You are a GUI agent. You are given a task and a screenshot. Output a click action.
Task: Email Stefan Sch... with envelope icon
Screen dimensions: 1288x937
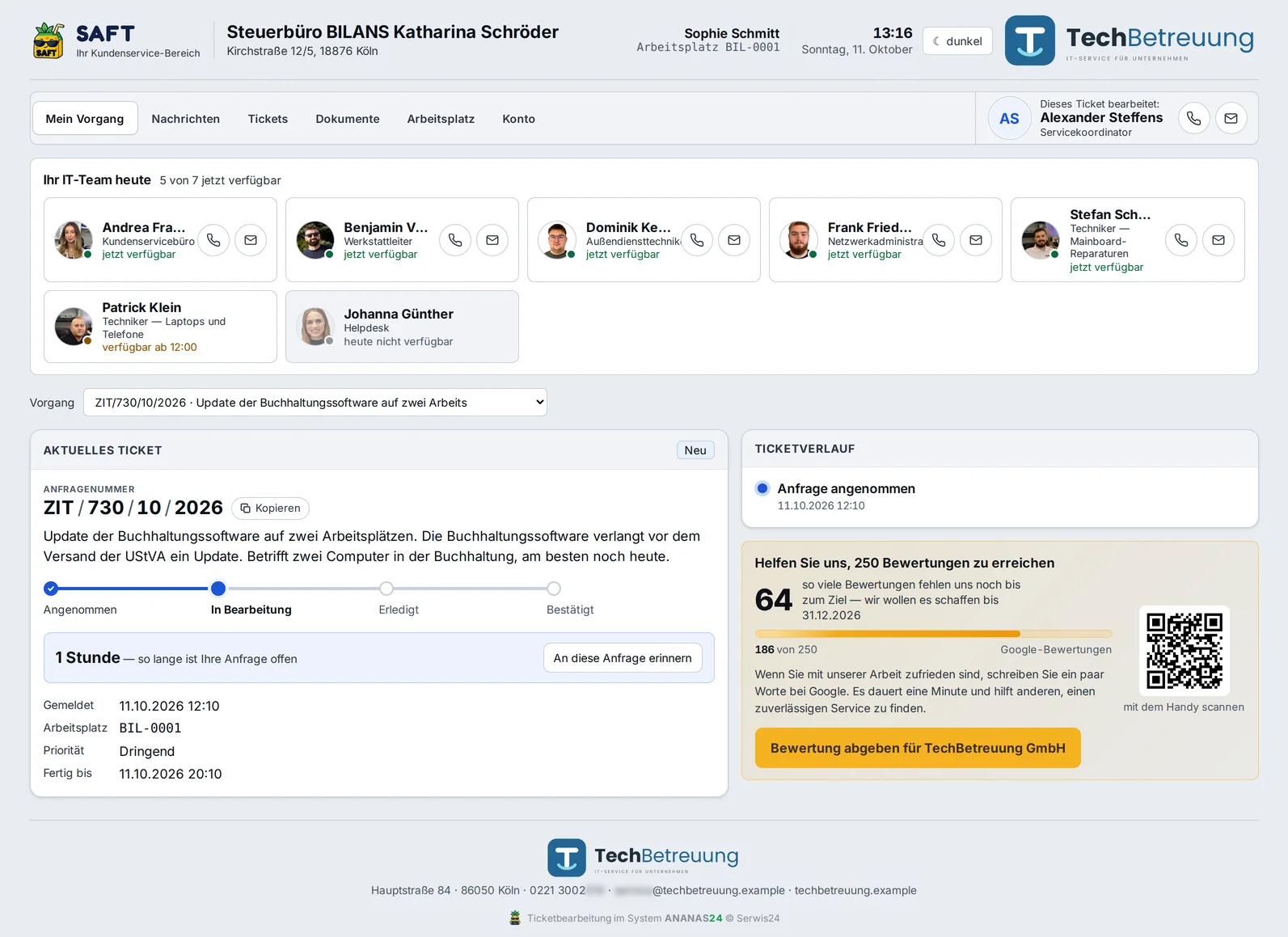[x=1218, y=240]
